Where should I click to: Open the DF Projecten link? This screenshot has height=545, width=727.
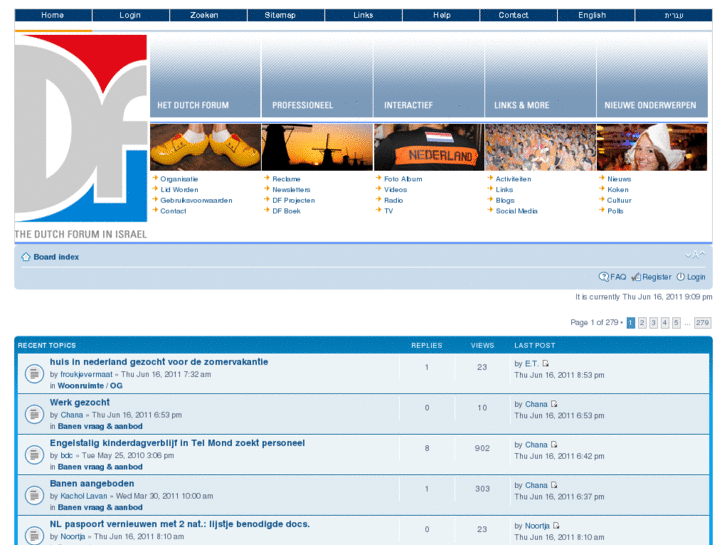tap(293, 200)
